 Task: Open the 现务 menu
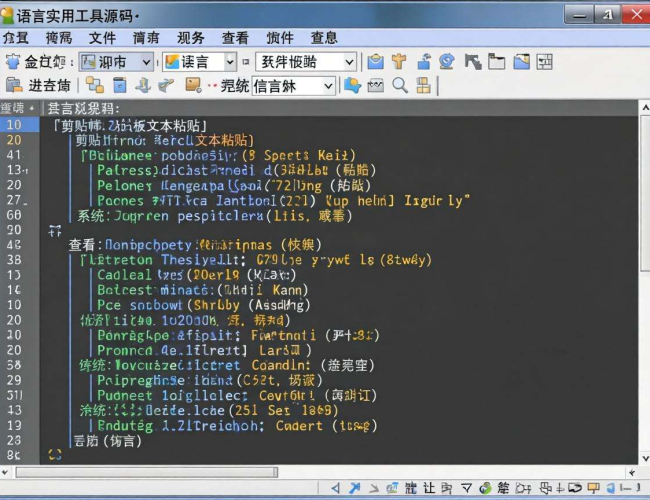click(x=191, y=38)
